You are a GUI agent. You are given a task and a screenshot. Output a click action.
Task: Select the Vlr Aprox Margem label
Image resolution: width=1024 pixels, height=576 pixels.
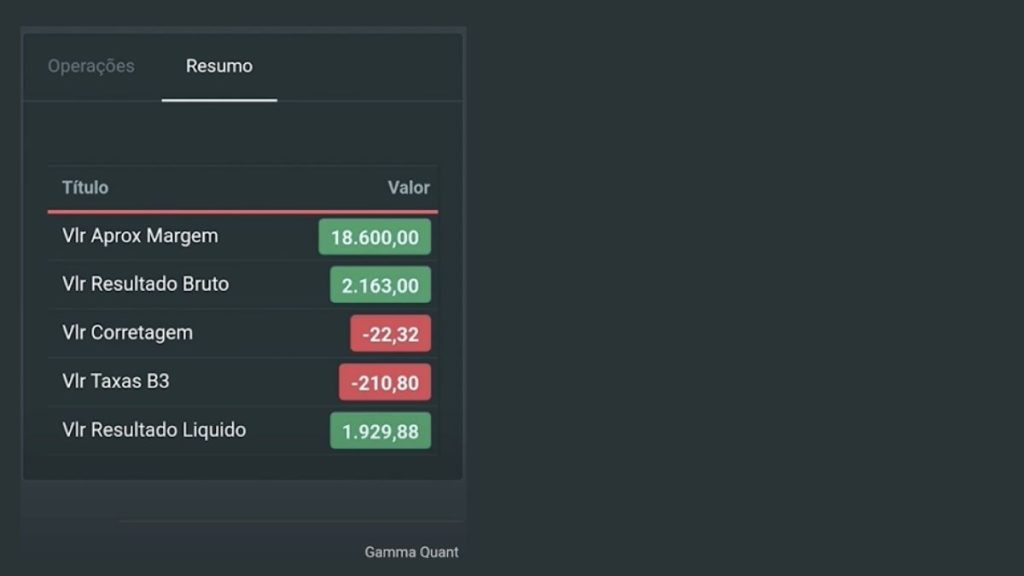tap(140, 236)
